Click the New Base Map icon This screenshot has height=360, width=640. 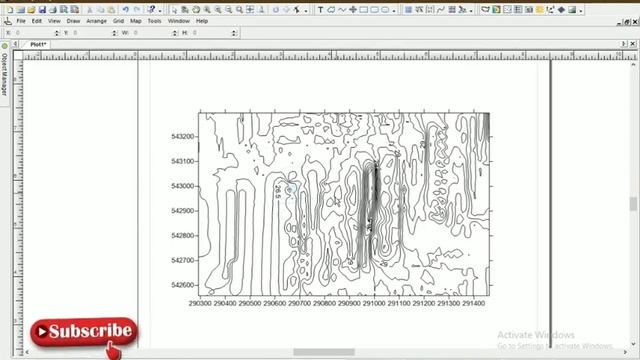click(x=485, y=9)
